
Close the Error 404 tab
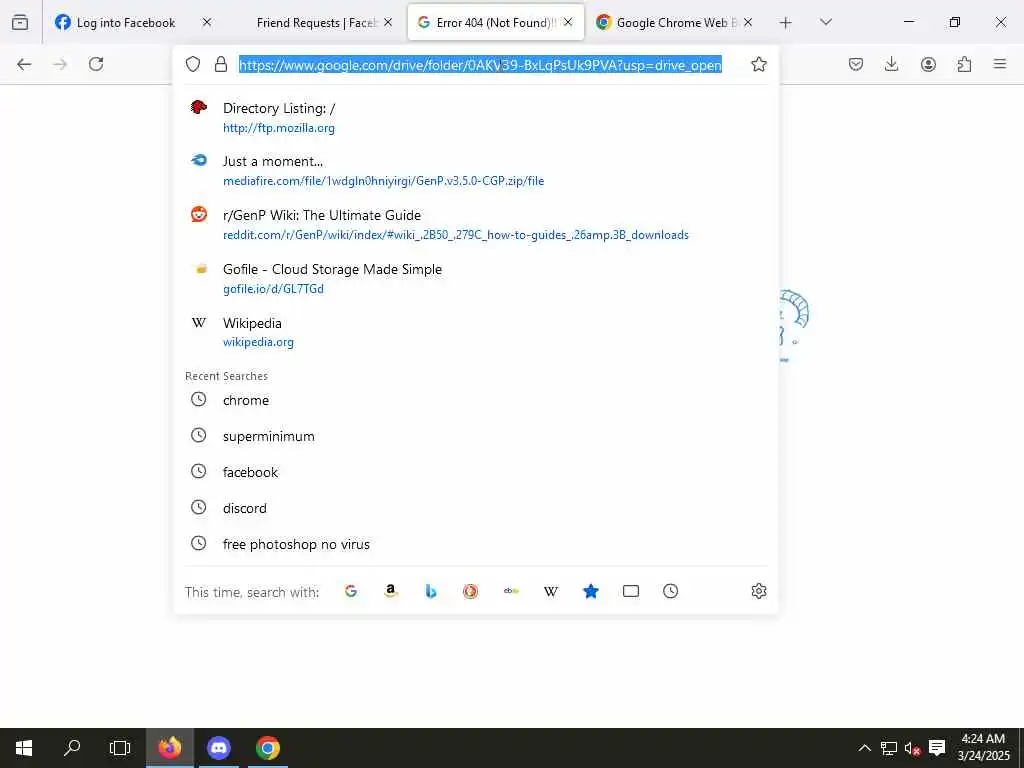click(568, 22)
